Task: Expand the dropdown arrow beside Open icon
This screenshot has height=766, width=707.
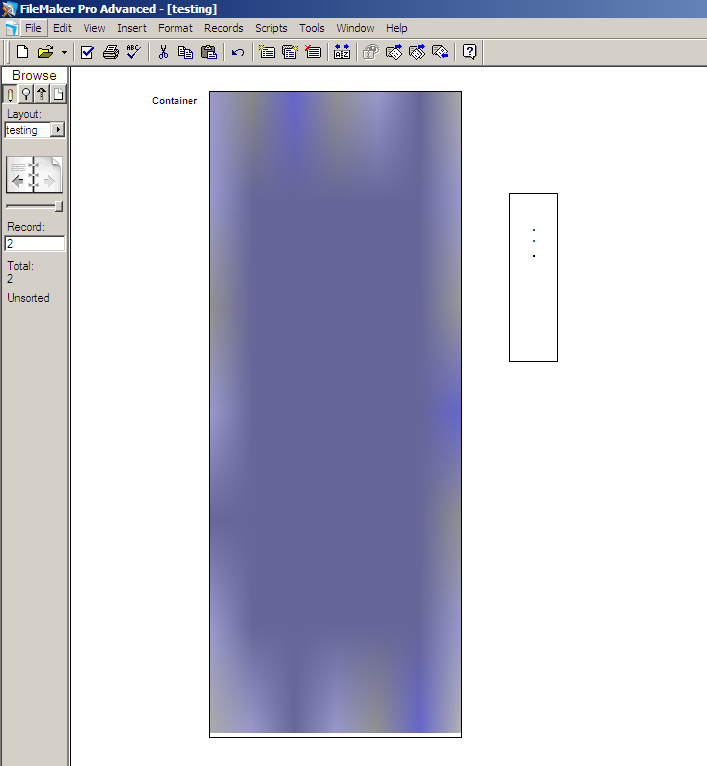Action: tap(64, 52)
